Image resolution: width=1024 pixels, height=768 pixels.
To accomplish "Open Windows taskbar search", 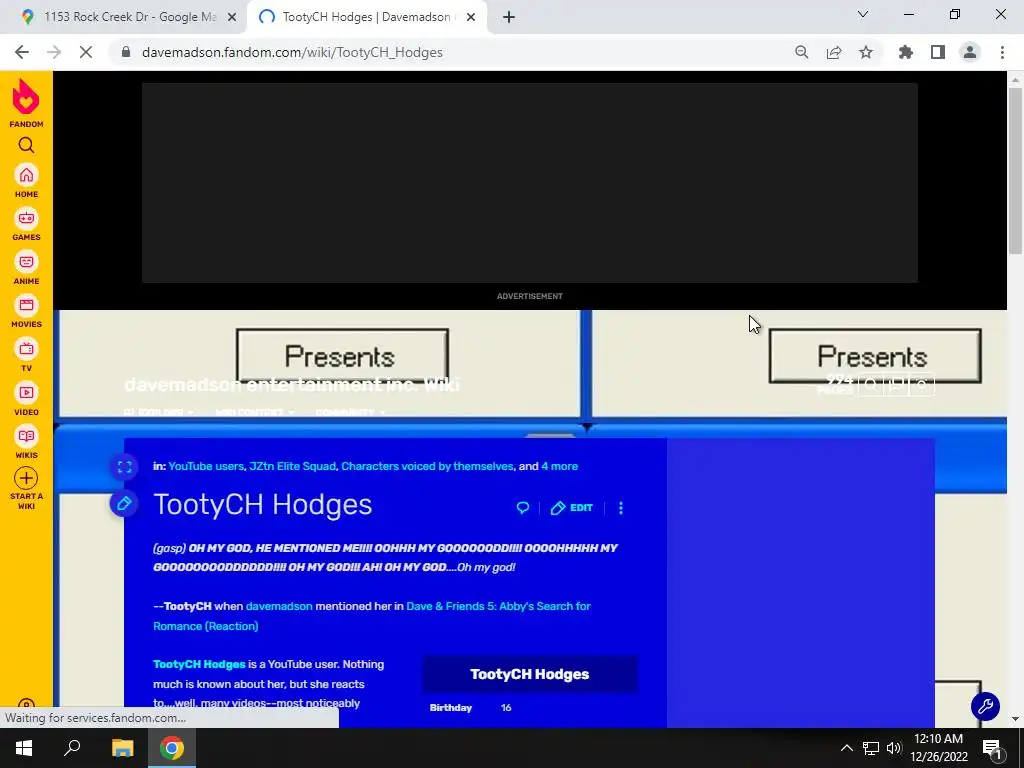I will 72,748.
